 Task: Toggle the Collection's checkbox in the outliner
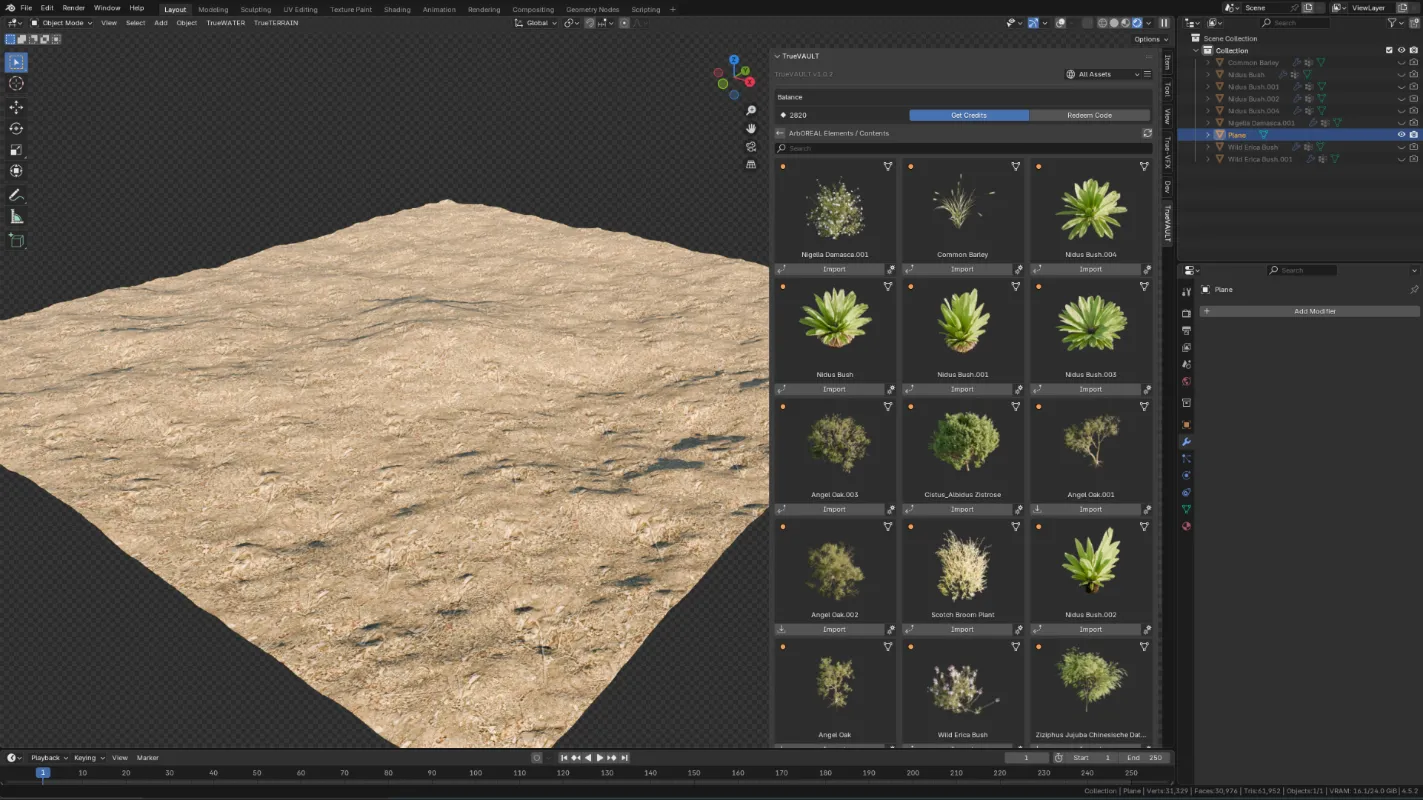tap(1389, 50)
